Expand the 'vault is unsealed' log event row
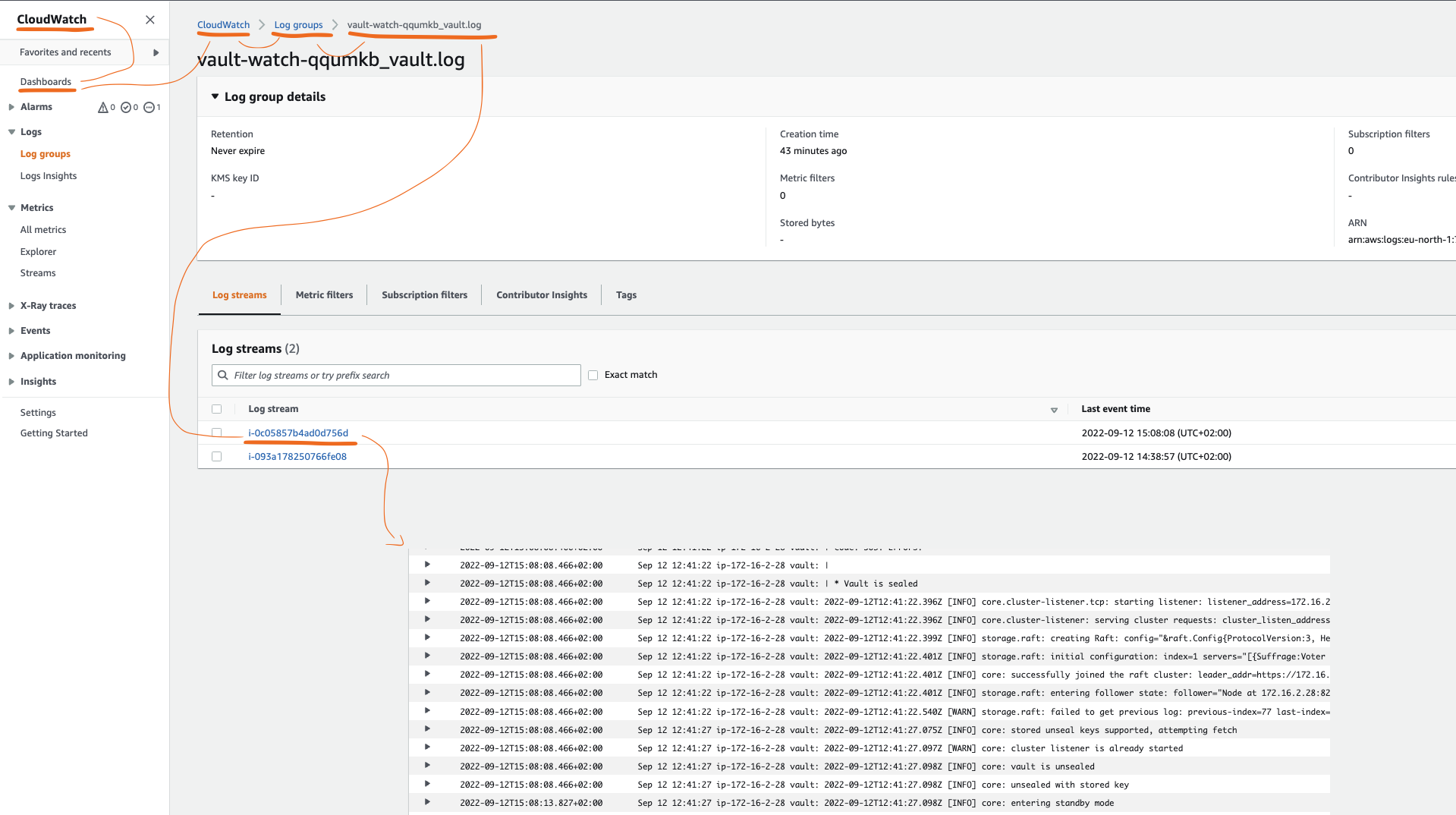This screenshot has width=1456, height=815. point(427,766)
